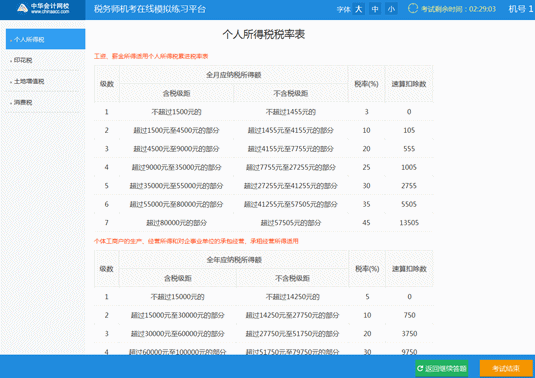
Task: Click cell 不超过1500元的
Action: 176,112
